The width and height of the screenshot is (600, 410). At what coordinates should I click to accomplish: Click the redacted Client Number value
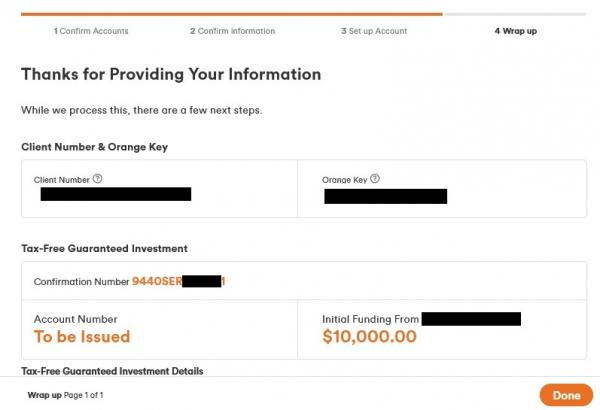115,194
